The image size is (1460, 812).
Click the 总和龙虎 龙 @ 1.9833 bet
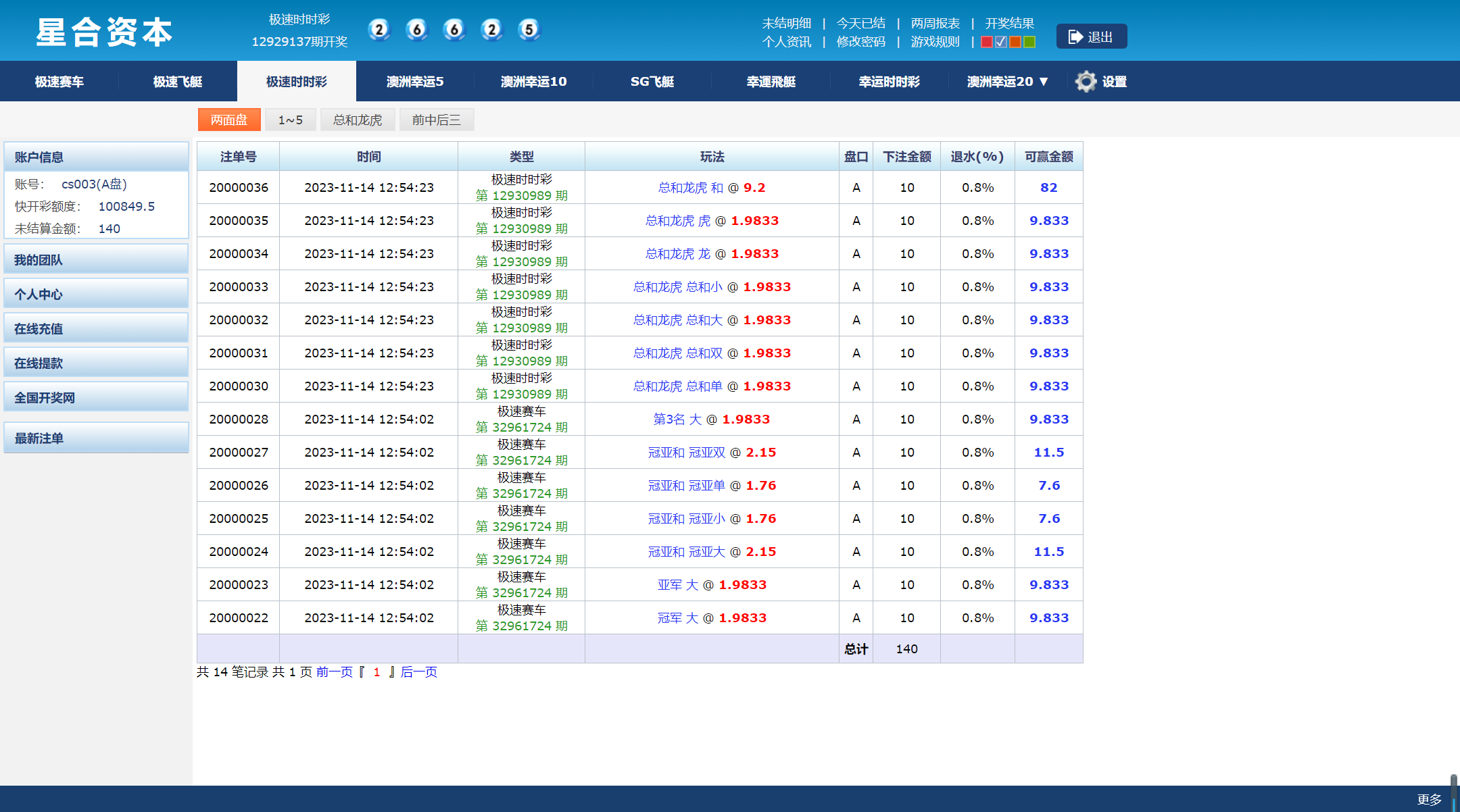coord(712,253)
